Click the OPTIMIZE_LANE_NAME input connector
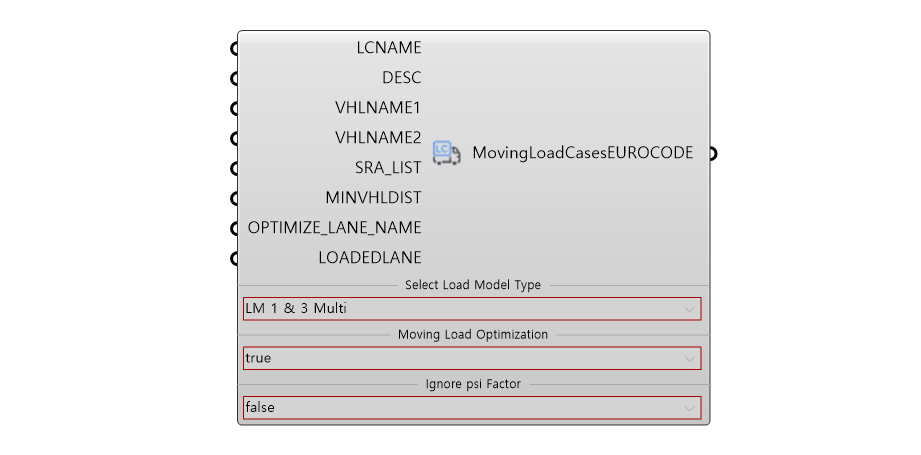The height and width of the screenshot is (455, 921). (234, 228)
